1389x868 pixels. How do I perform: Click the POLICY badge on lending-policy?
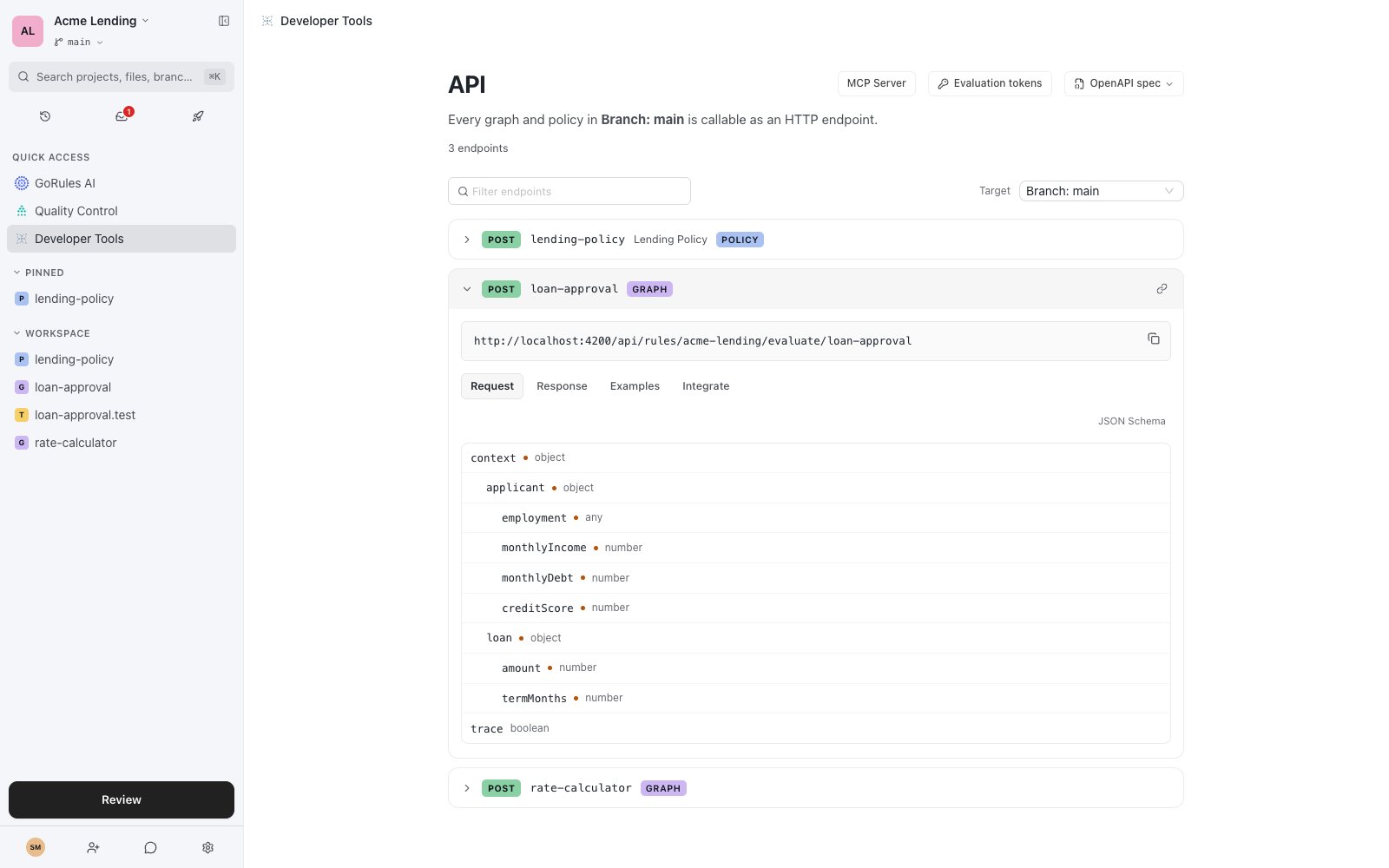coord(740,240)
